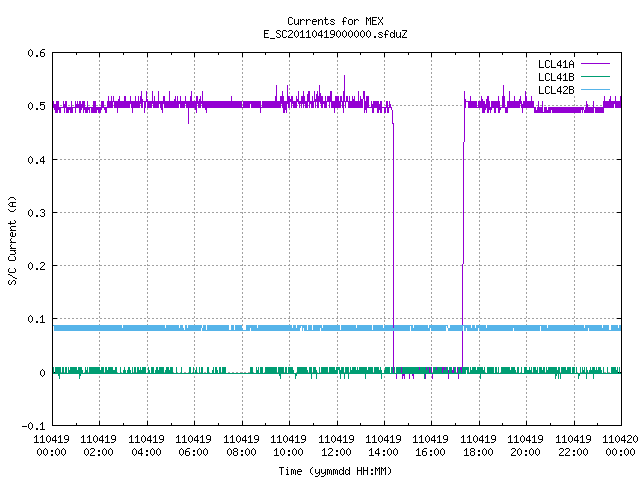This screenshot has width=640, height=480.
Task: Click the x-axis tick 110419 04:00
Action: [147, 446]
